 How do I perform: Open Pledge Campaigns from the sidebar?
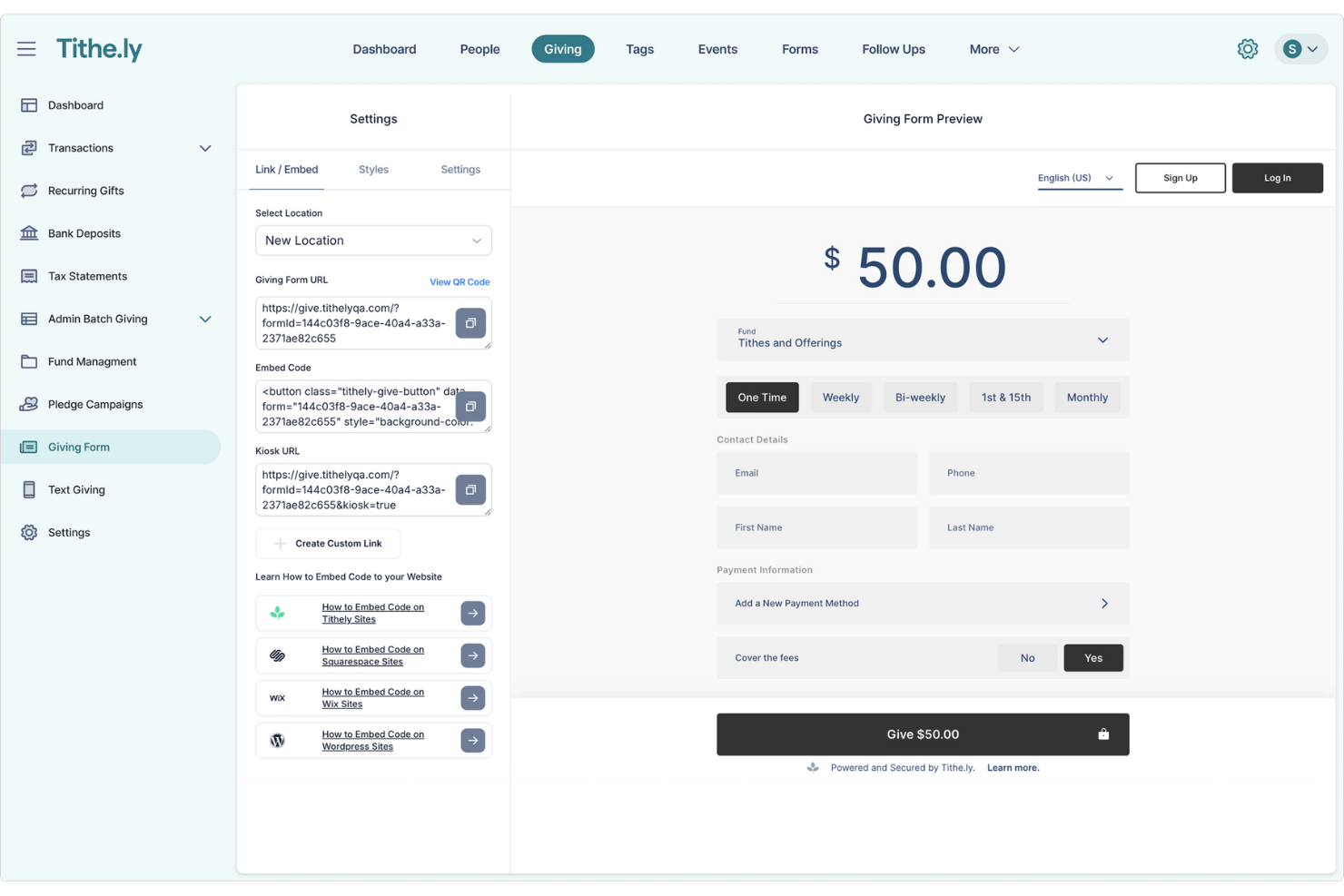pyautogui.click(x=95, y=404)
